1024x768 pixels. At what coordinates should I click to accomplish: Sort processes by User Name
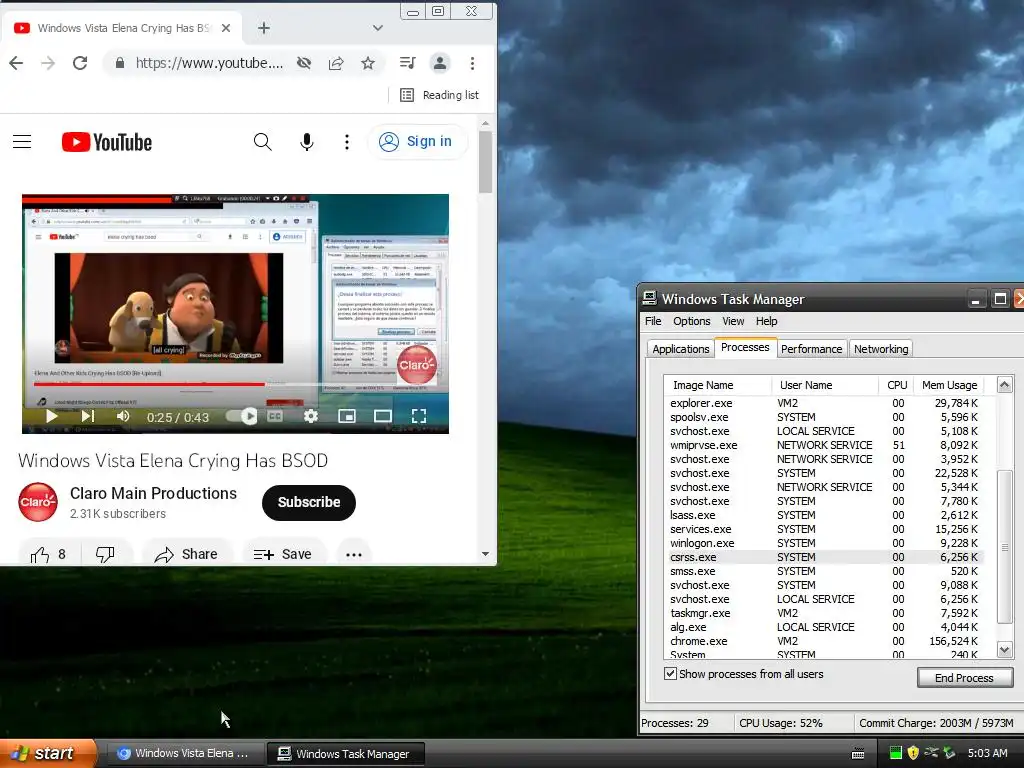tap(825, 385)
